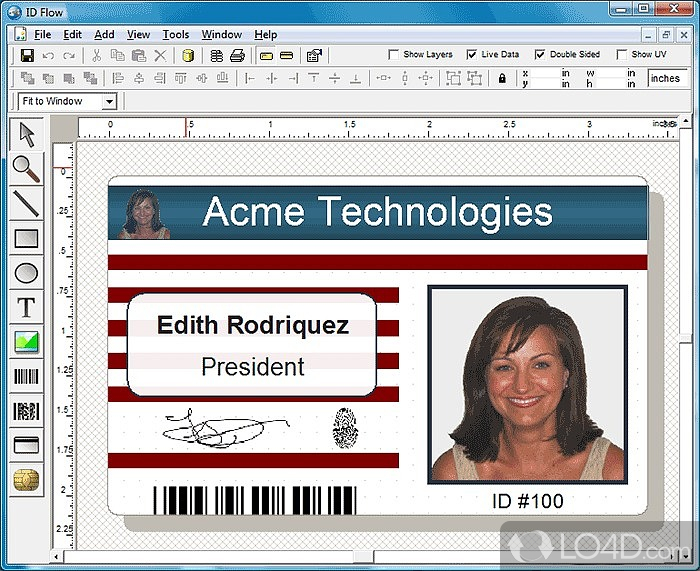Viewport: 700px width, 571px height.
Task: Open the Add menu
Action: pos(104,34)
